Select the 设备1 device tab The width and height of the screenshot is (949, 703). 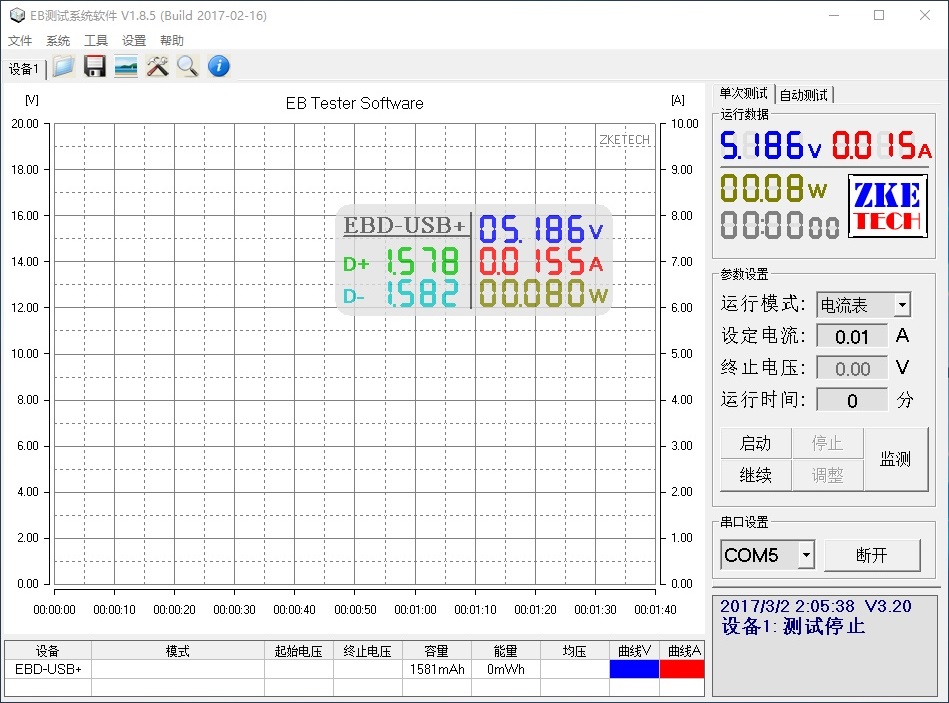pyautogui.click(x=25, y=68)
